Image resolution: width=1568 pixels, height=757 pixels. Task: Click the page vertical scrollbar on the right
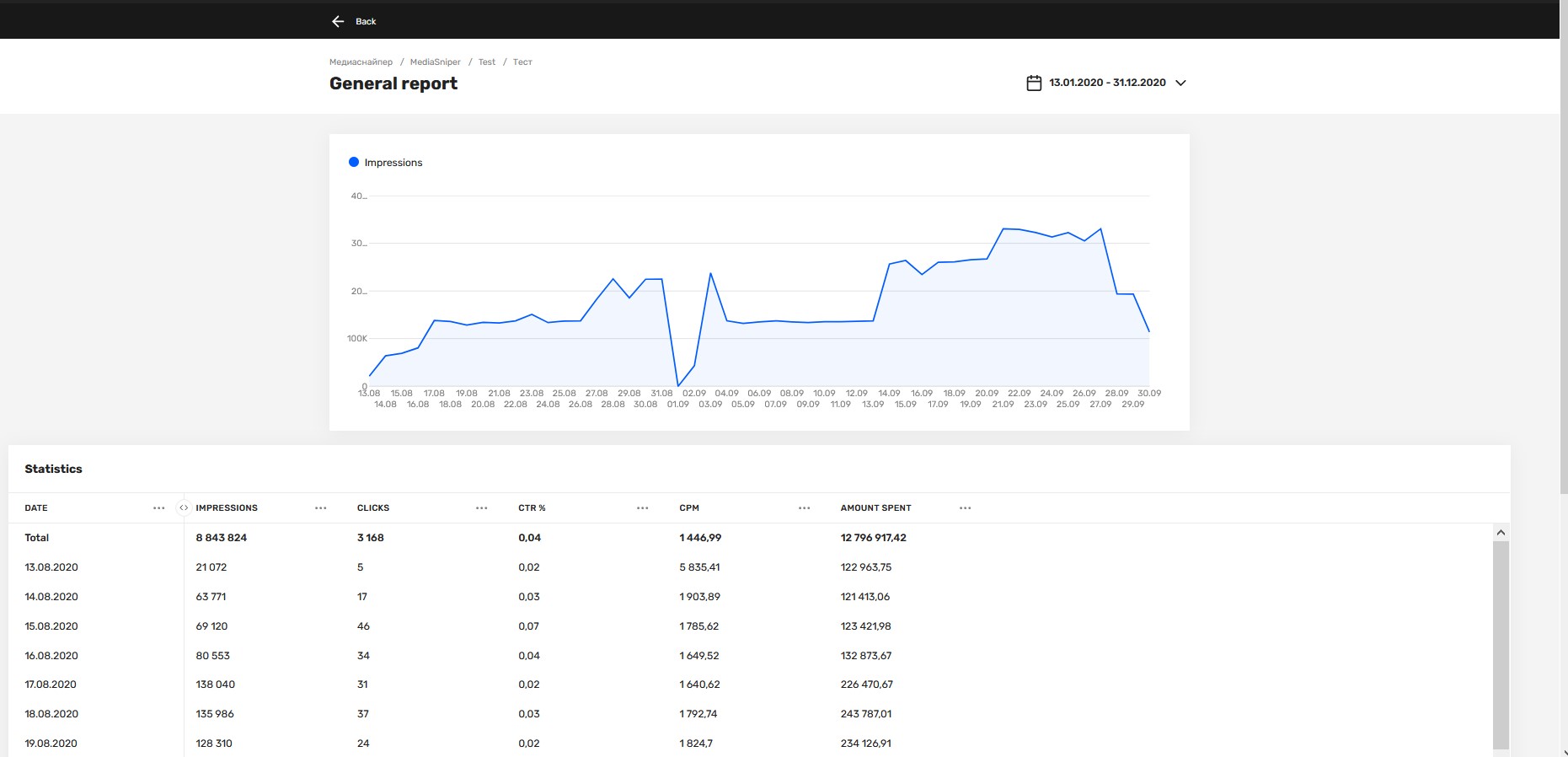(x=1564, y=247)
